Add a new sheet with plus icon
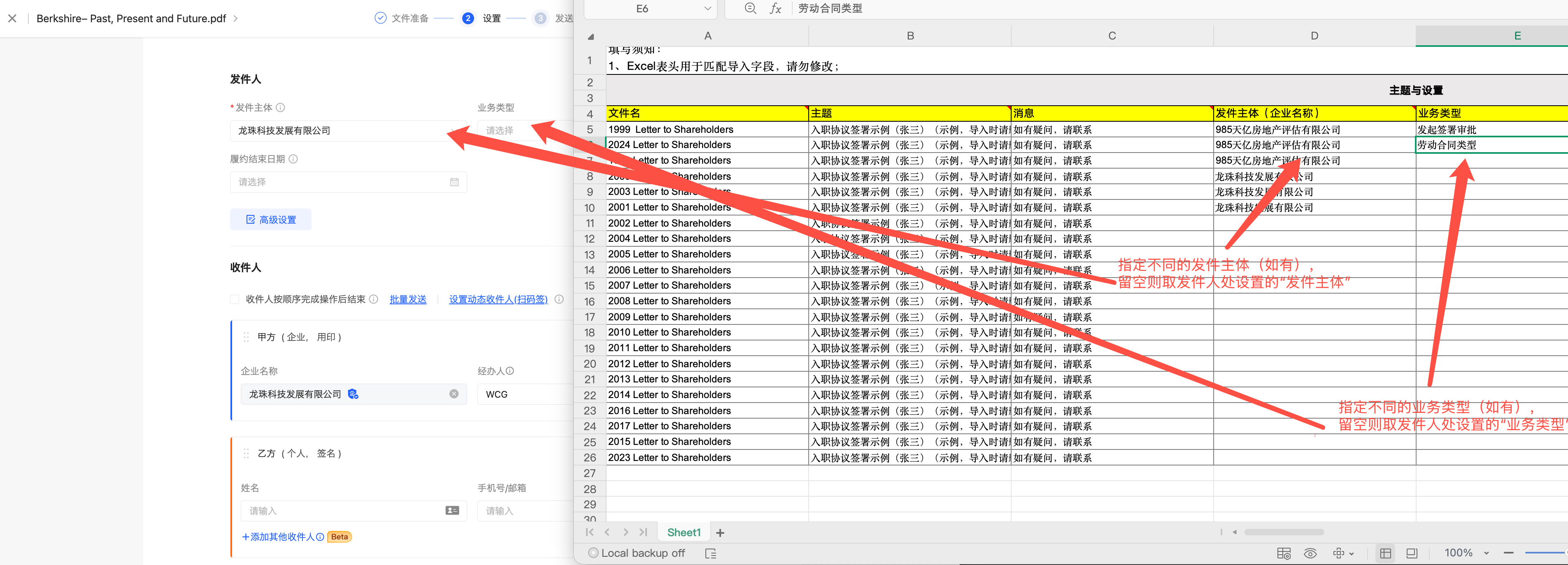 [x=720, y=533]
